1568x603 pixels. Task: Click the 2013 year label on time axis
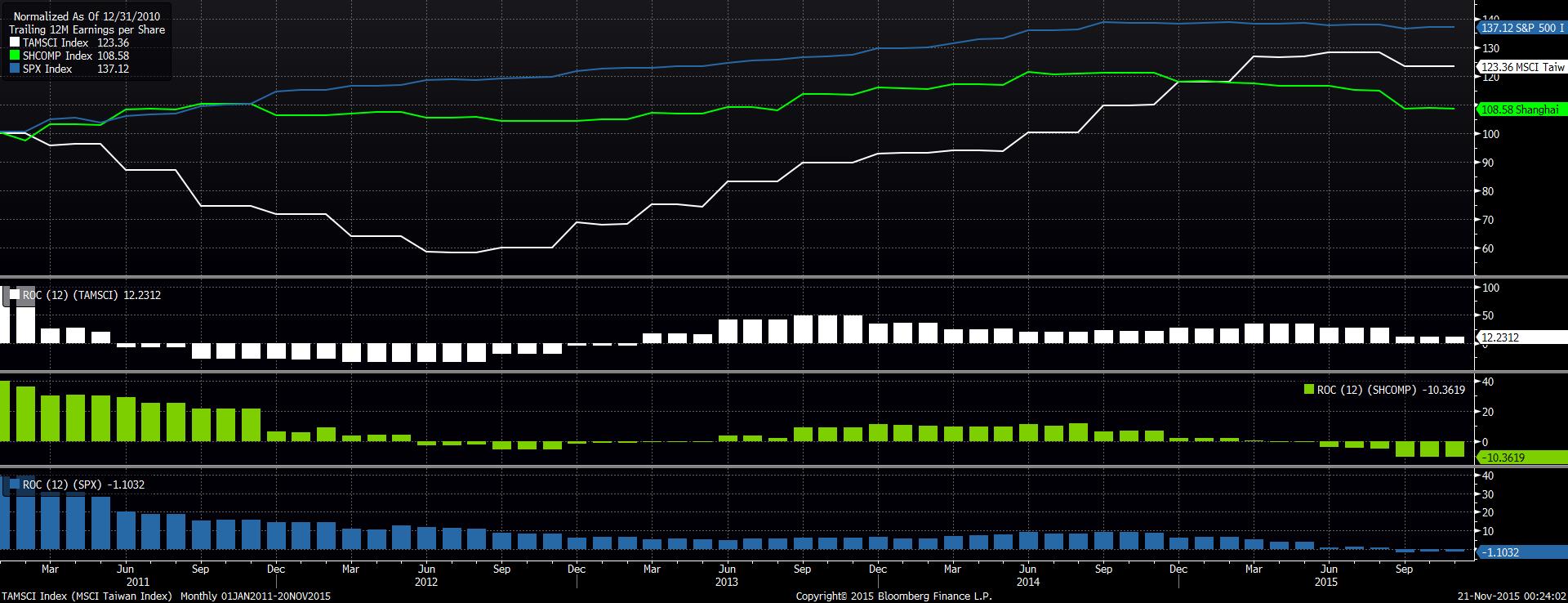tap(726, 582)
